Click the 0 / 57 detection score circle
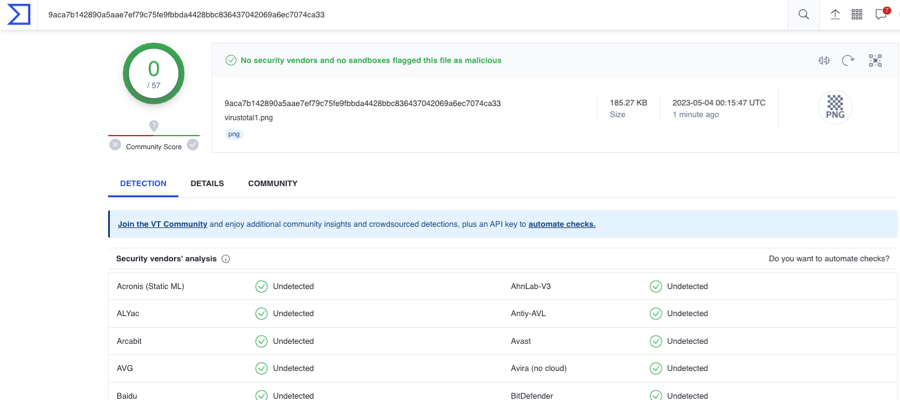 [x=154, y=73]
